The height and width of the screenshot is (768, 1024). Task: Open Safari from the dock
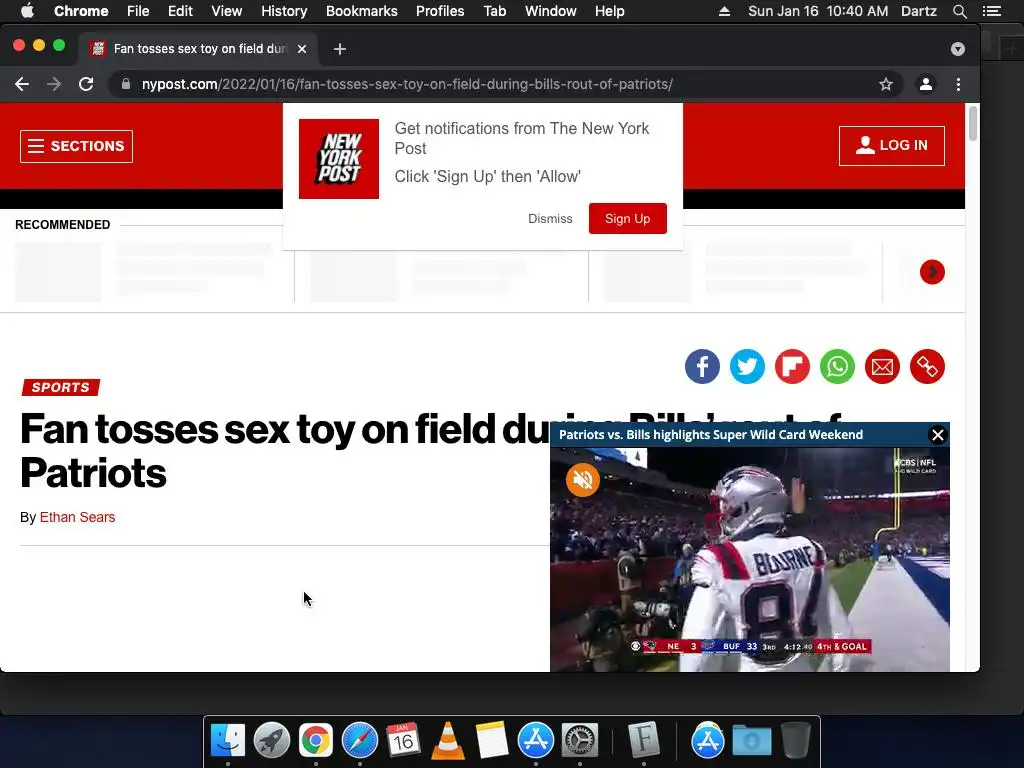(x=360, y=741)
